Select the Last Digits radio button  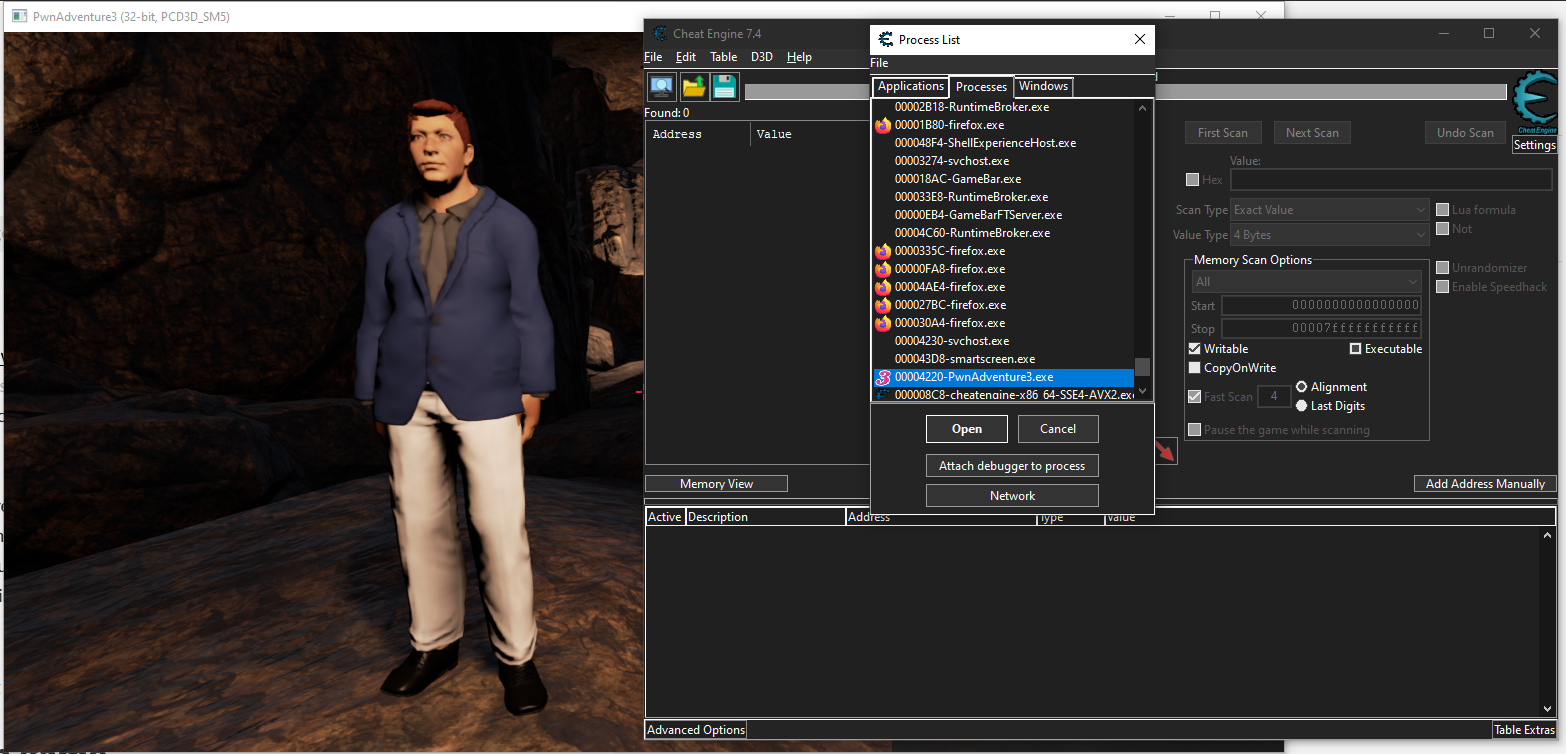[1301, 406]
